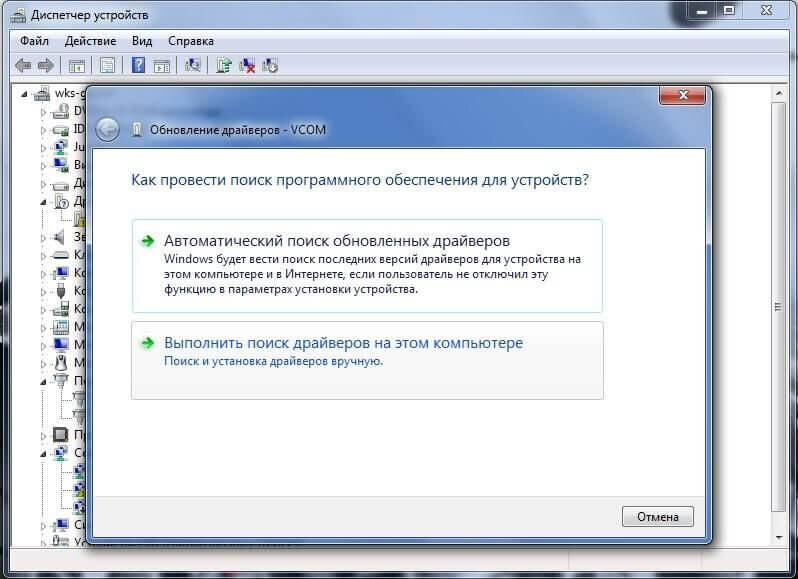Click the device icon beside the driver dialog title
Screen dimensions: 798x579
(x=136, y=130)
